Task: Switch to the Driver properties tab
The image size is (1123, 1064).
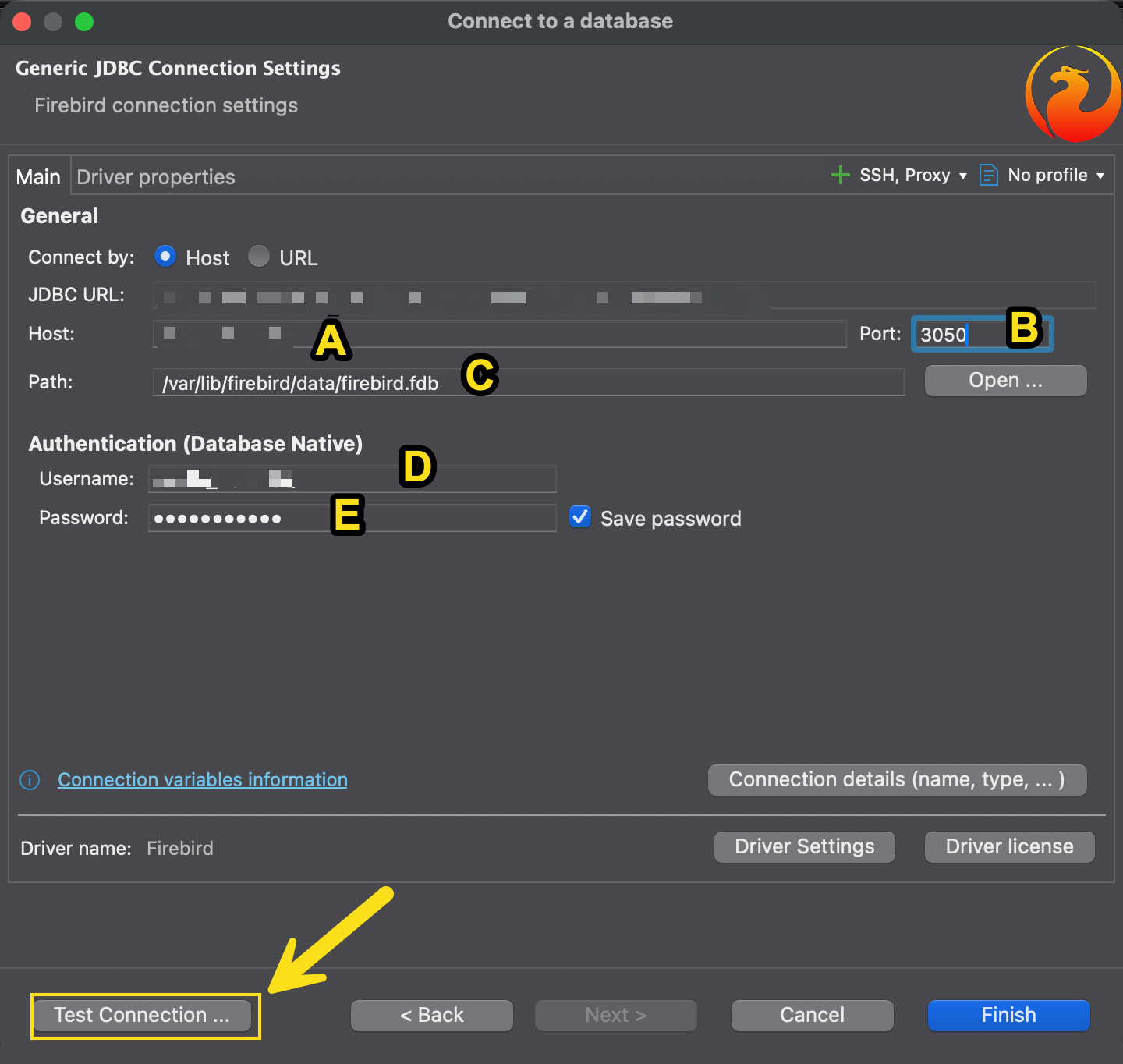Action: (x=156, y=177)
